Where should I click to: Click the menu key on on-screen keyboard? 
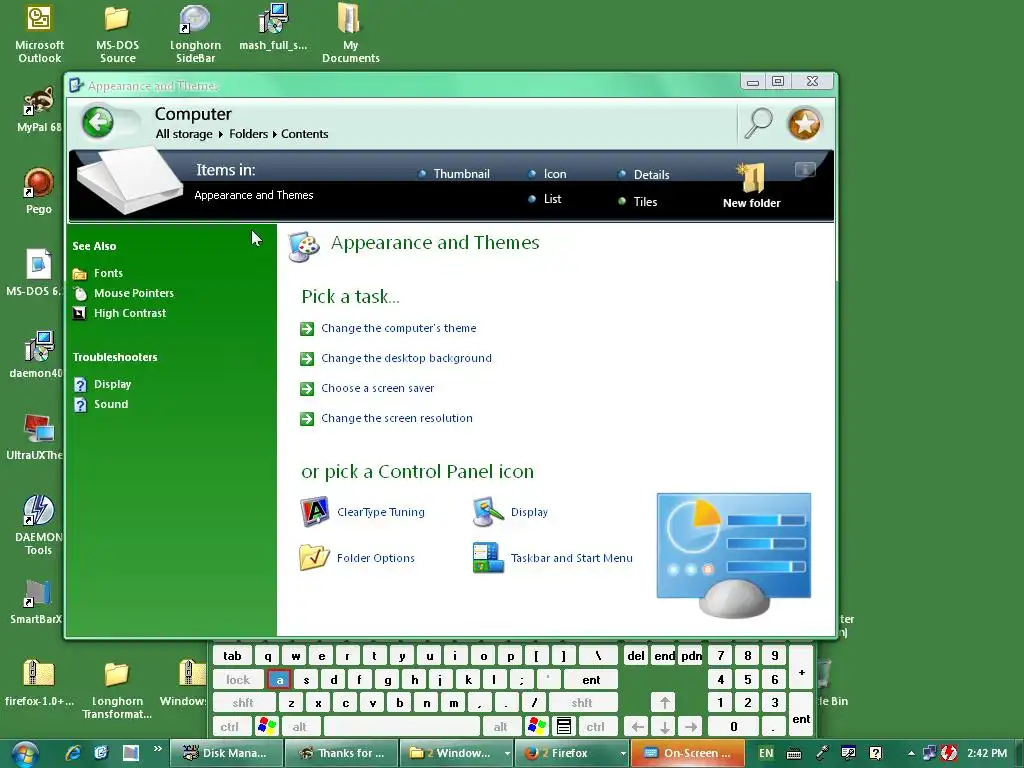tap(564, 726)
